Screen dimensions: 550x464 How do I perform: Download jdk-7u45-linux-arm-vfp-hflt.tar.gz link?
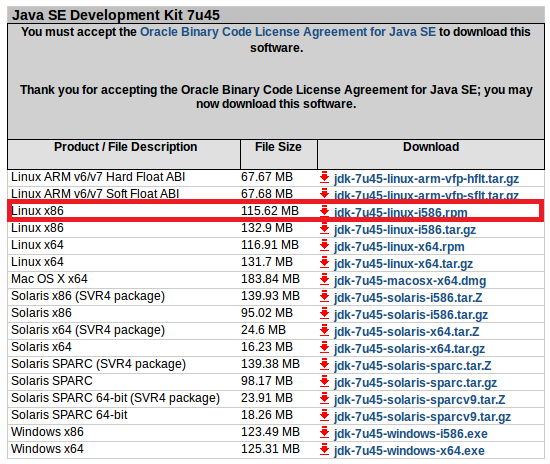426,179
